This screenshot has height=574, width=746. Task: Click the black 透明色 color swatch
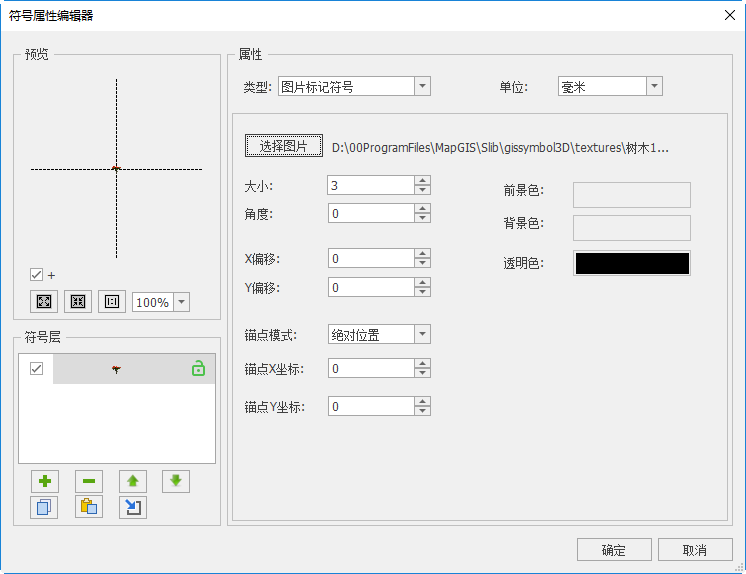click(631, 263)
